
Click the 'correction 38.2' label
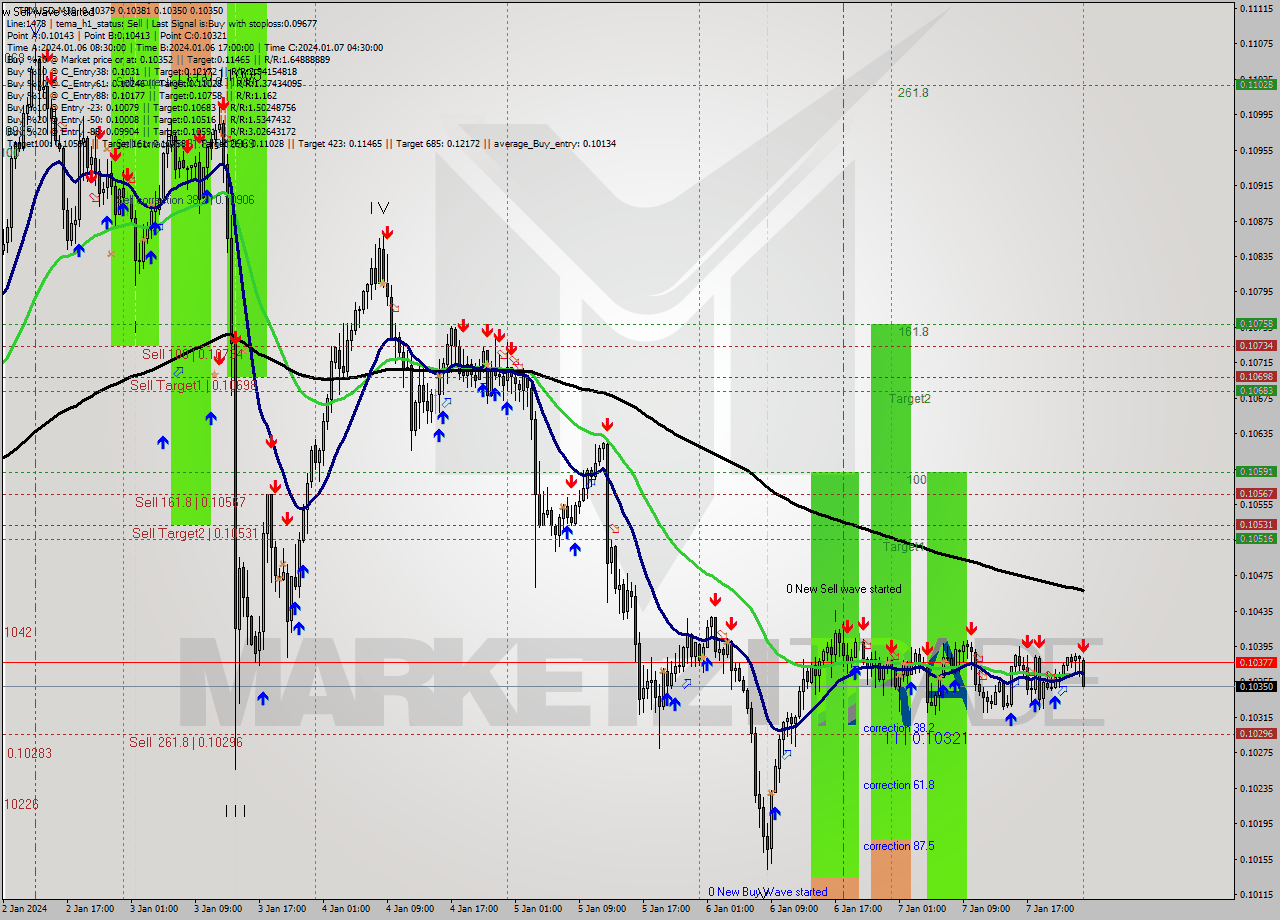coord(898,728)
